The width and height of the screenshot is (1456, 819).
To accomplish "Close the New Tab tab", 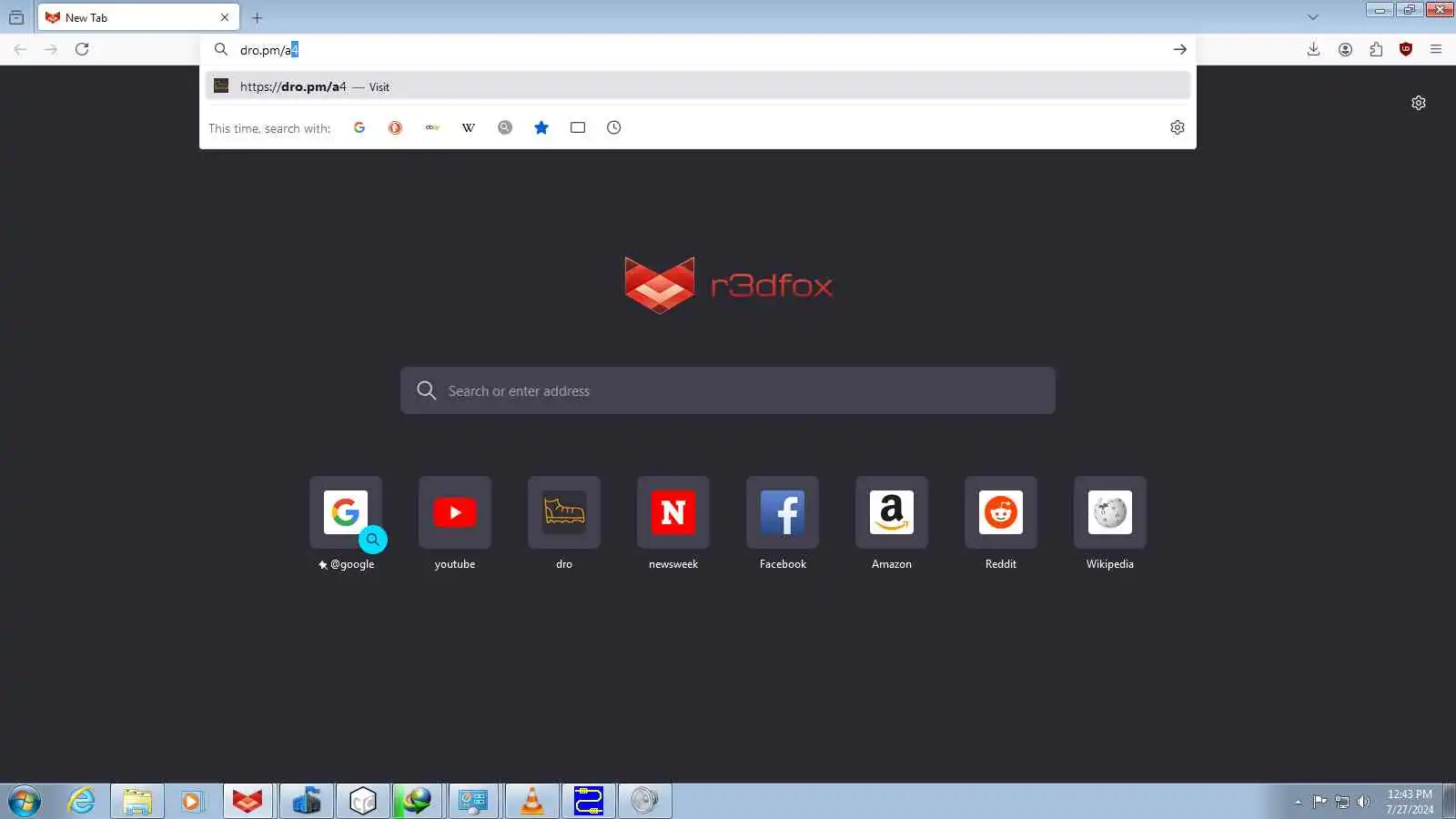I will tap(225, 17).
